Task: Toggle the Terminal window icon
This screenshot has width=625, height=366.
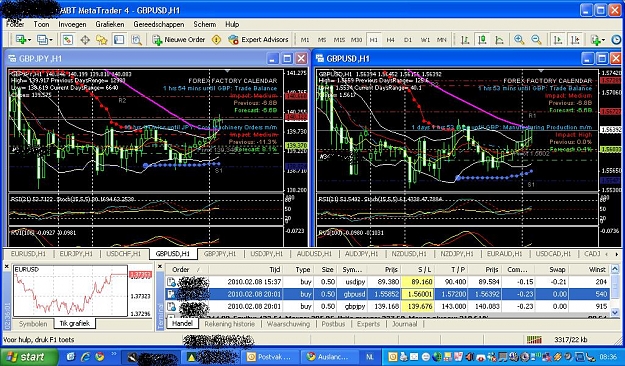Action: [119, 39]
